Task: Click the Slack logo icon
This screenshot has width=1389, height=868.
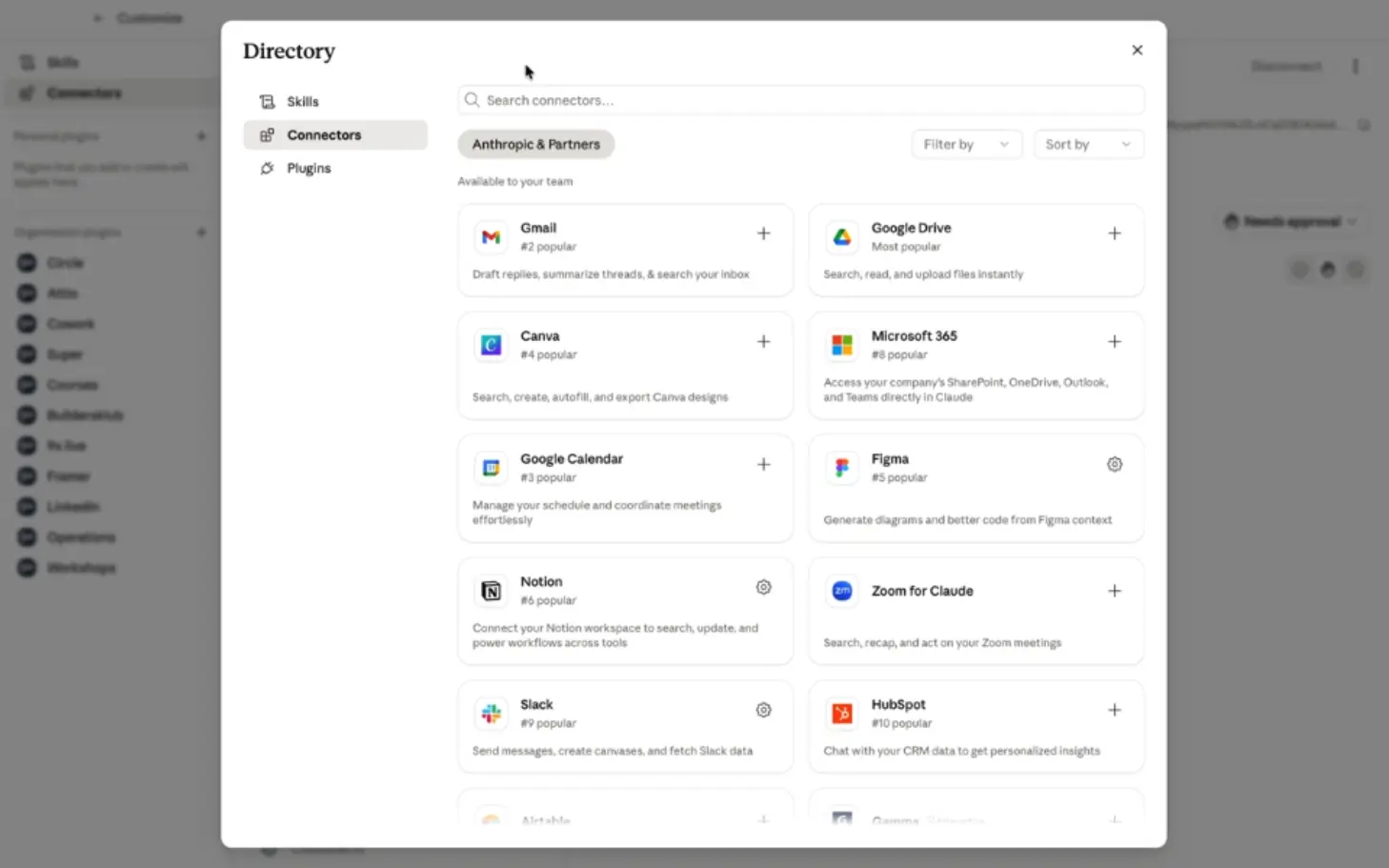Action: point(491,713)
